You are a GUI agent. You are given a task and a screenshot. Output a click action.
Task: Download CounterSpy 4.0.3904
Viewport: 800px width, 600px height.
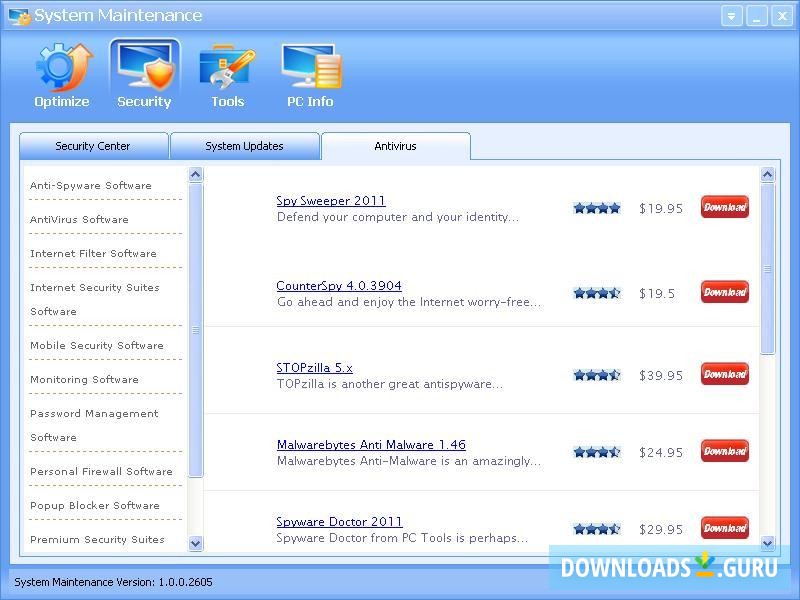723,292
